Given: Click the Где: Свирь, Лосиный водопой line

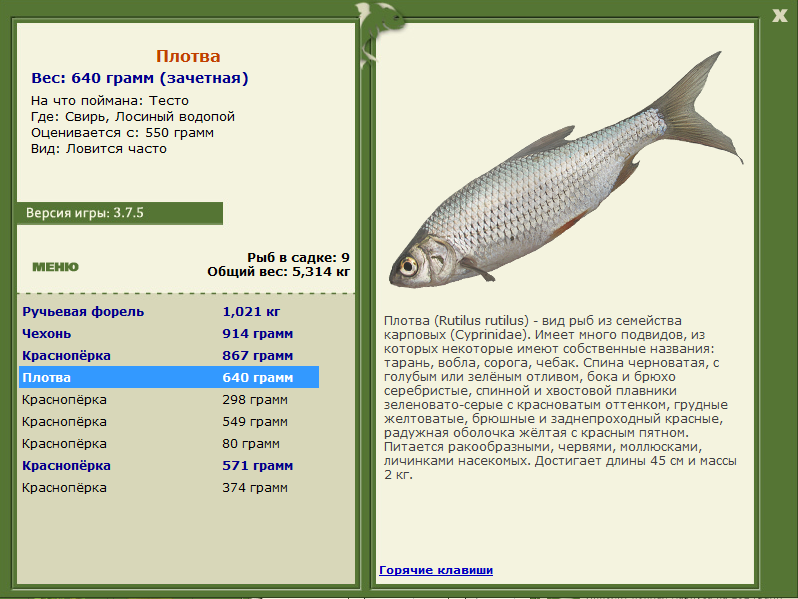Looking at the screenshot, I should [x=133, y=117].
